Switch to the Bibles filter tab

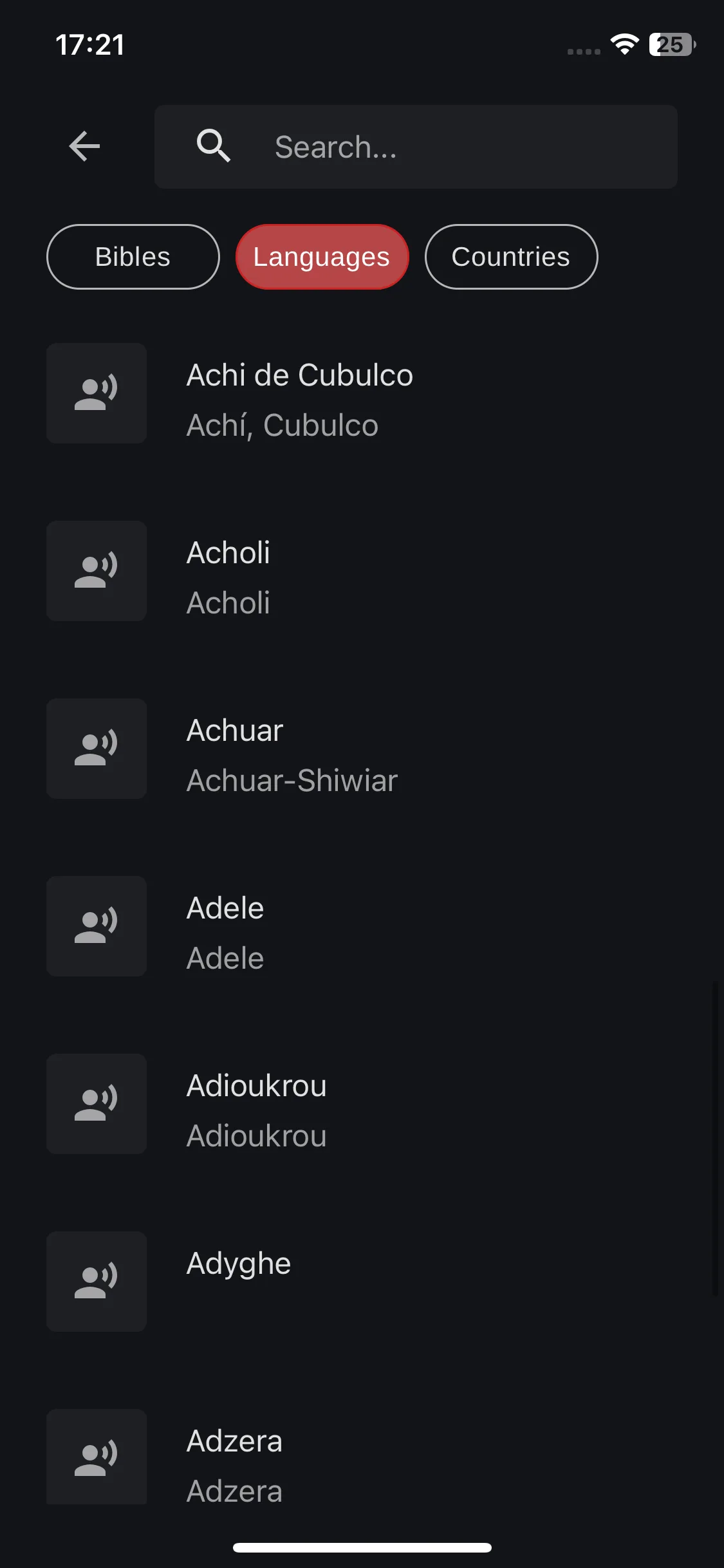pos(133,257)
